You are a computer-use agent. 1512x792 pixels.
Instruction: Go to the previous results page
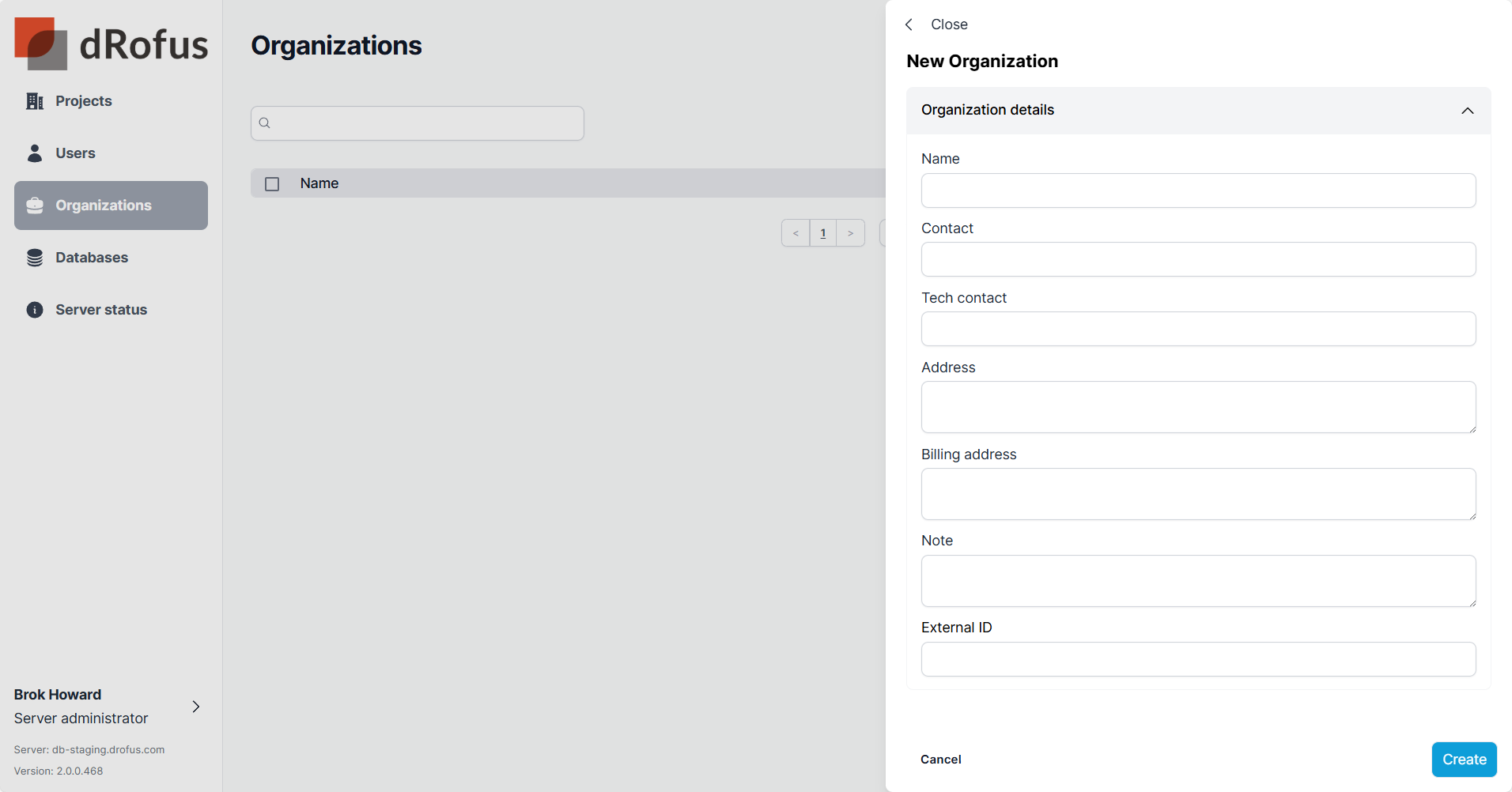click(796, 233)
